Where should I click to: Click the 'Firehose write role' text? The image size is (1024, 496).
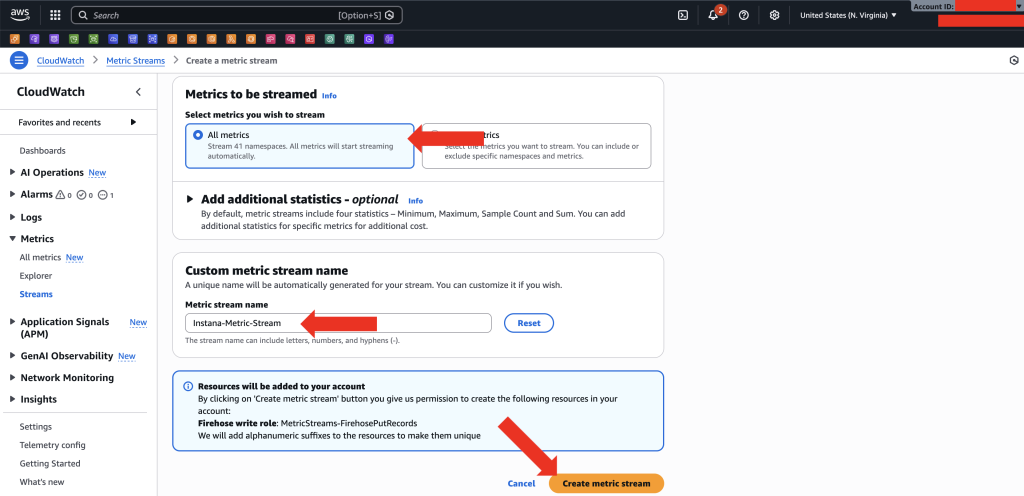pos(238,423)
